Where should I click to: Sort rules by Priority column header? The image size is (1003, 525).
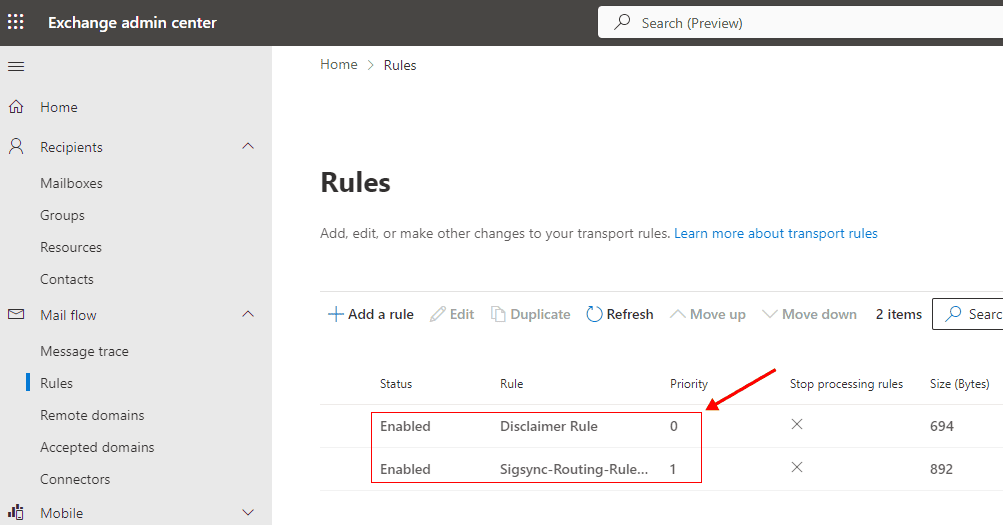(688, 384)
